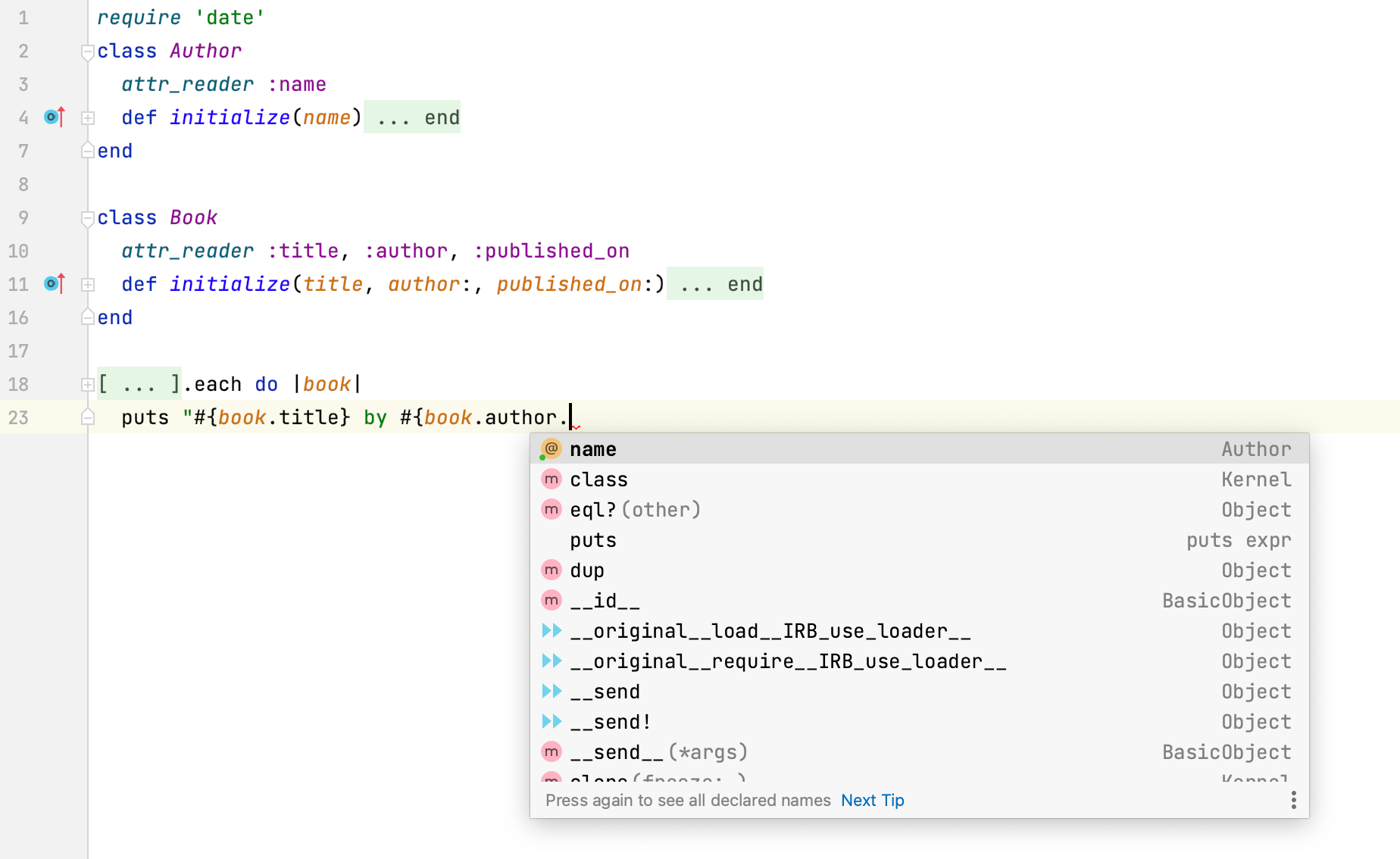The height and width of the screenshot is (859, 1400).
Task: Open the three-dot menu in the completion popup
Action: tap(1293, 800)
